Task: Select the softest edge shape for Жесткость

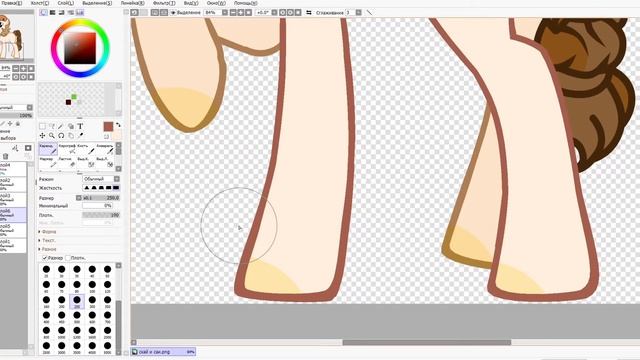Action: (87, 188)
